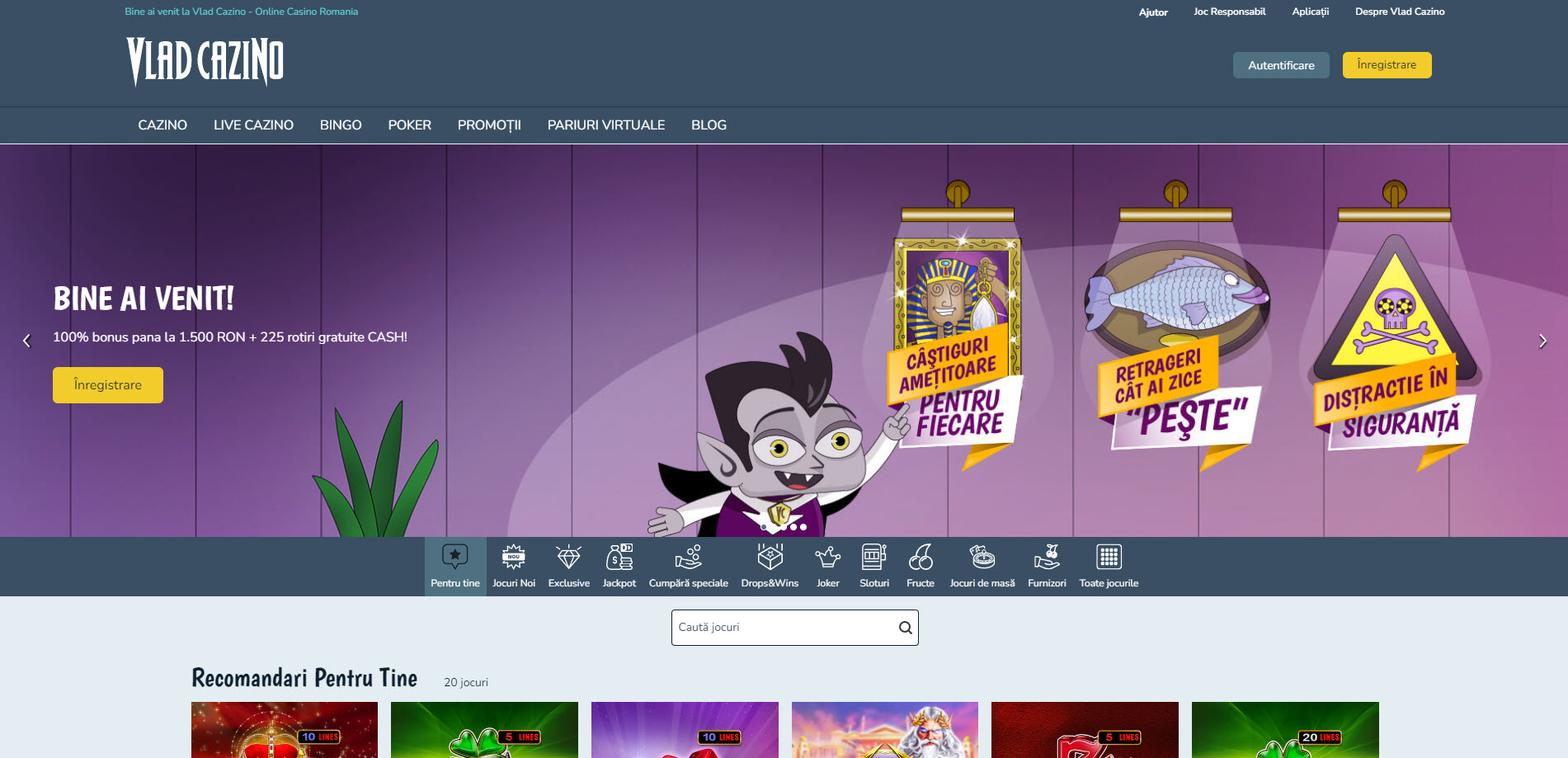Viewport: 1568px width, 758px height.
Task: Go to PARIURI VIRTUALE section
Action: click(x=606, y=125)
